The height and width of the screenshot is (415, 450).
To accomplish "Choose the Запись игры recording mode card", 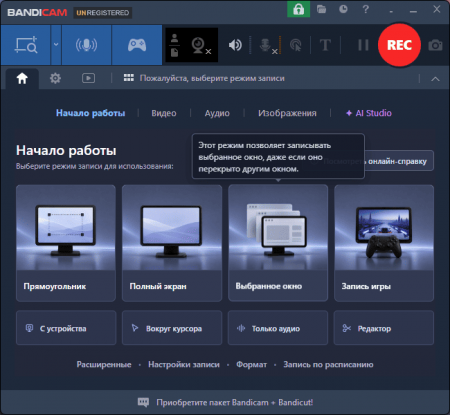I will click(384, 243).
